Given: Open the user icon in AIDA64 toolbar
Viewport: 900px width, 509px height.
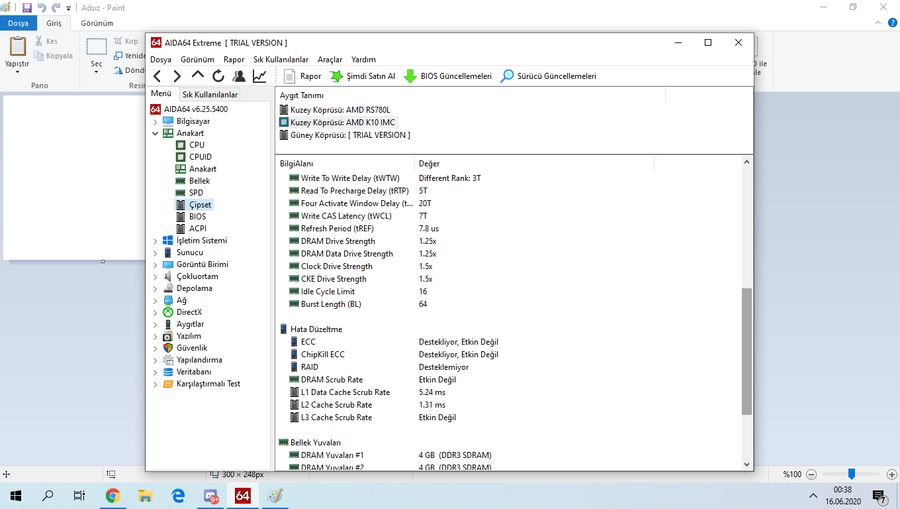Looking at the screenshot, I should [239, 76].
